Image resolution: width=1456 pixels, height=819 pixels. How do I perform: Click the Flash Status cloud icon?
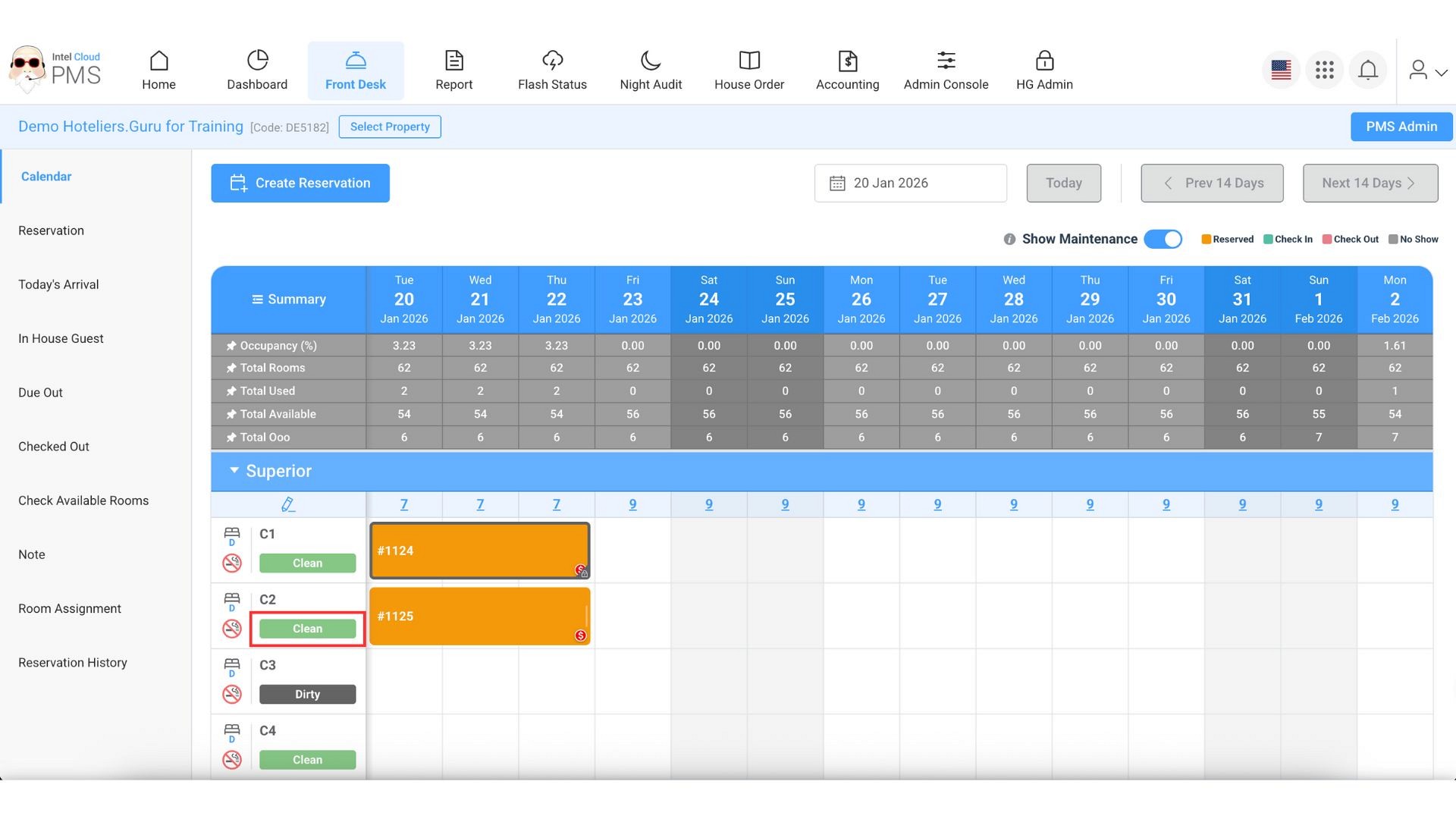[x=552, y=61]
